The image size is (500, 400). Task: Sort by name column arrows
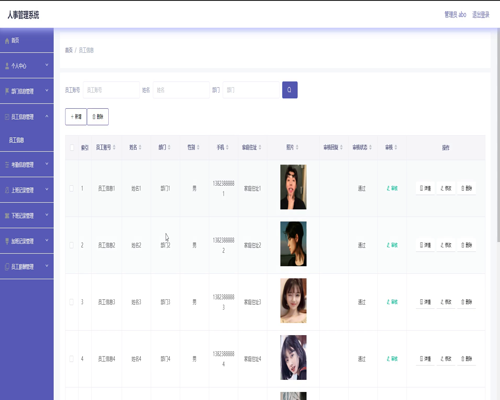[140, 147]
